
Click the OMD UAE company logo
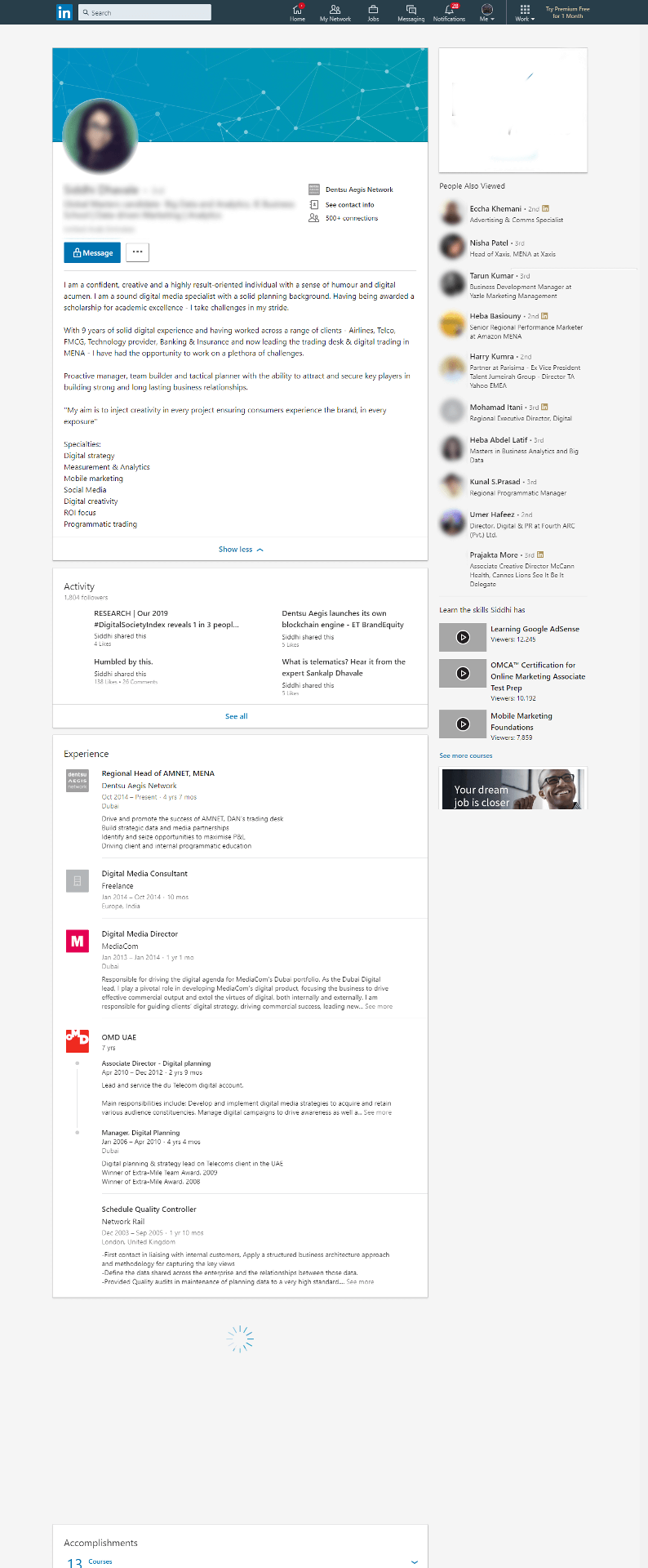pos(77,1040)
